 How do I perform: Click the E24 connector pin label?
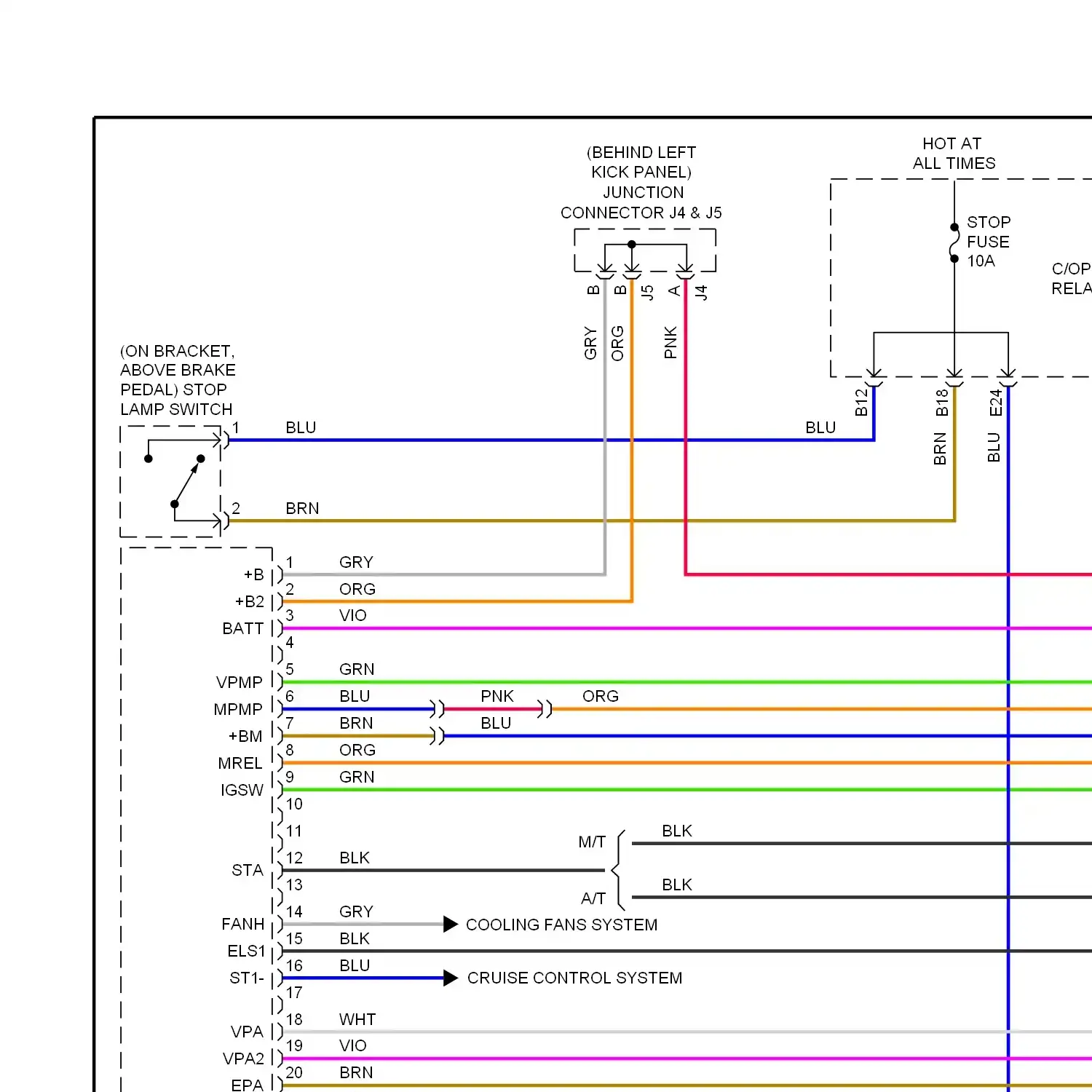pyautogui.click(x=996, y=402)
